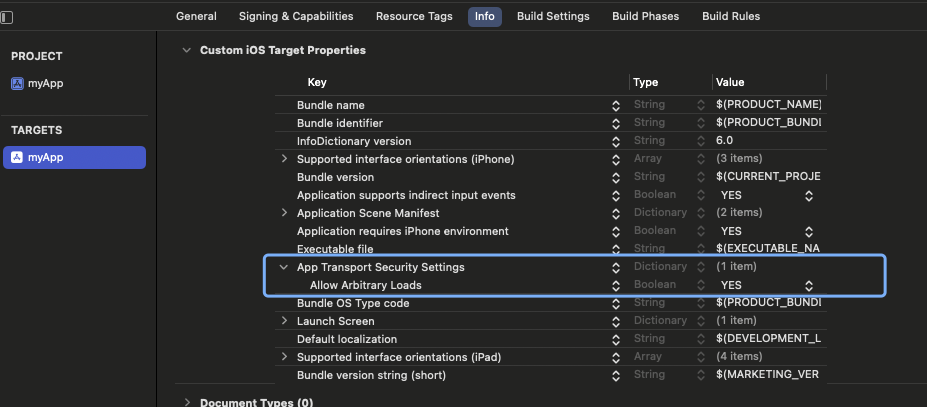This screenshot has height=407, width=927.
Task: Click the myApp project icon
Action: coord(17,83)
